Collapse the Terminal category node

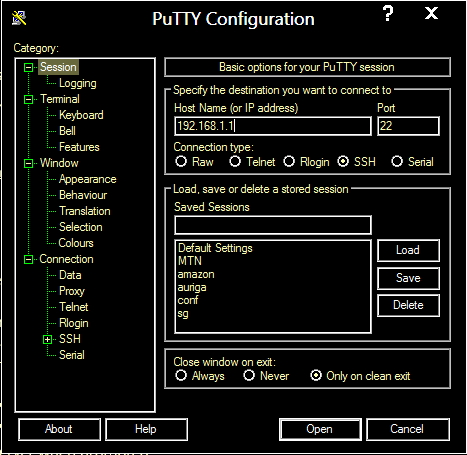tap(28, 99)
